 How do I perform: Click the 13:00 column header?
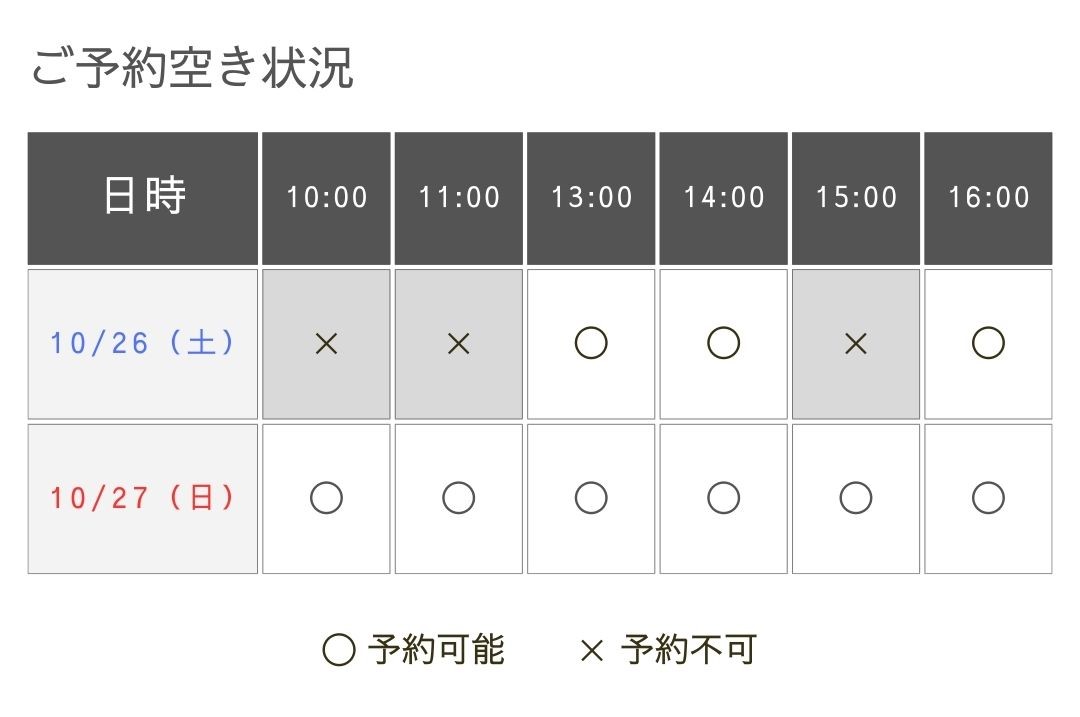(591, 198)
